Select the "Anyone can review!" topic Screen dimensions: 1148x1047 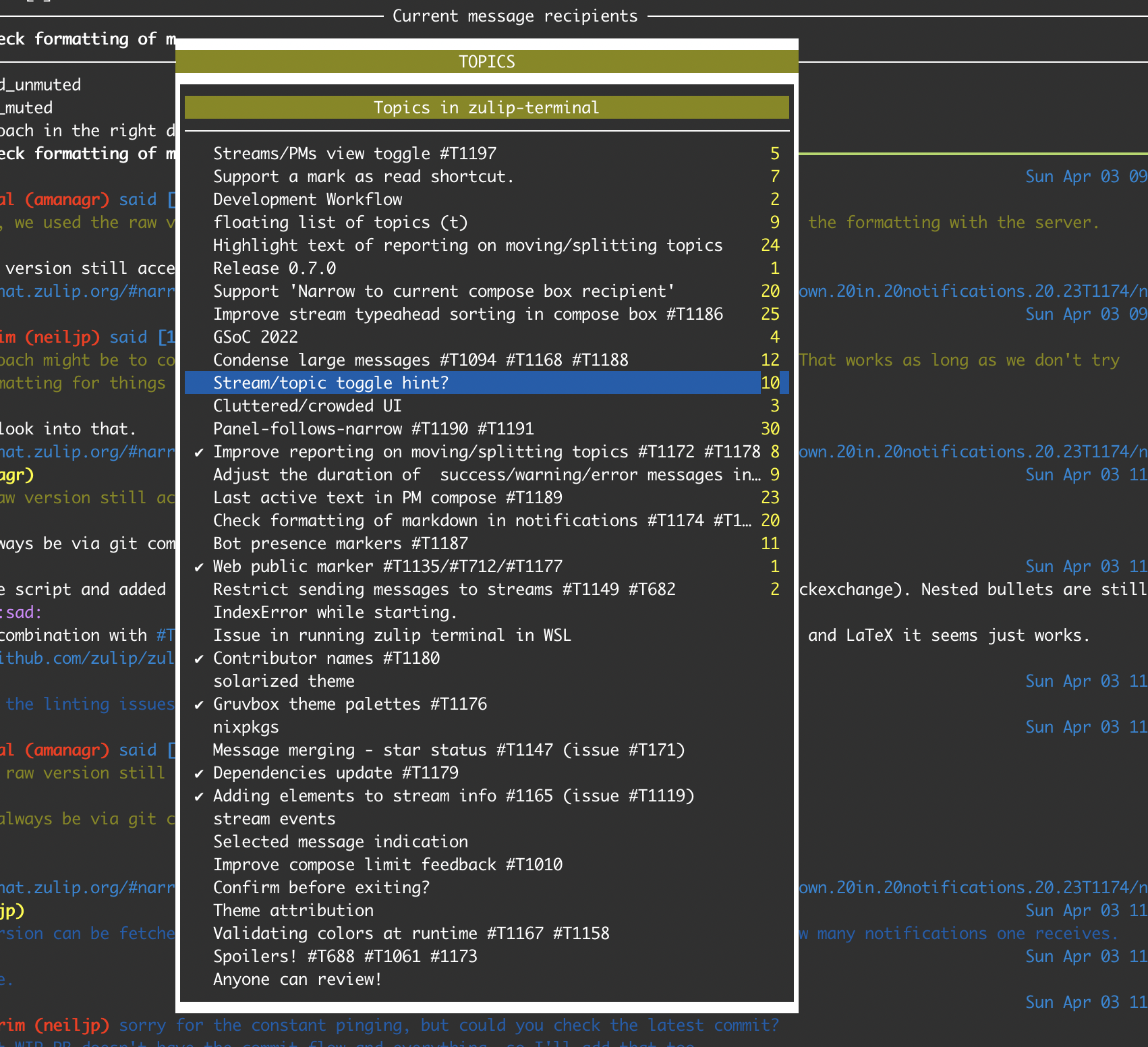click(297, 979)
